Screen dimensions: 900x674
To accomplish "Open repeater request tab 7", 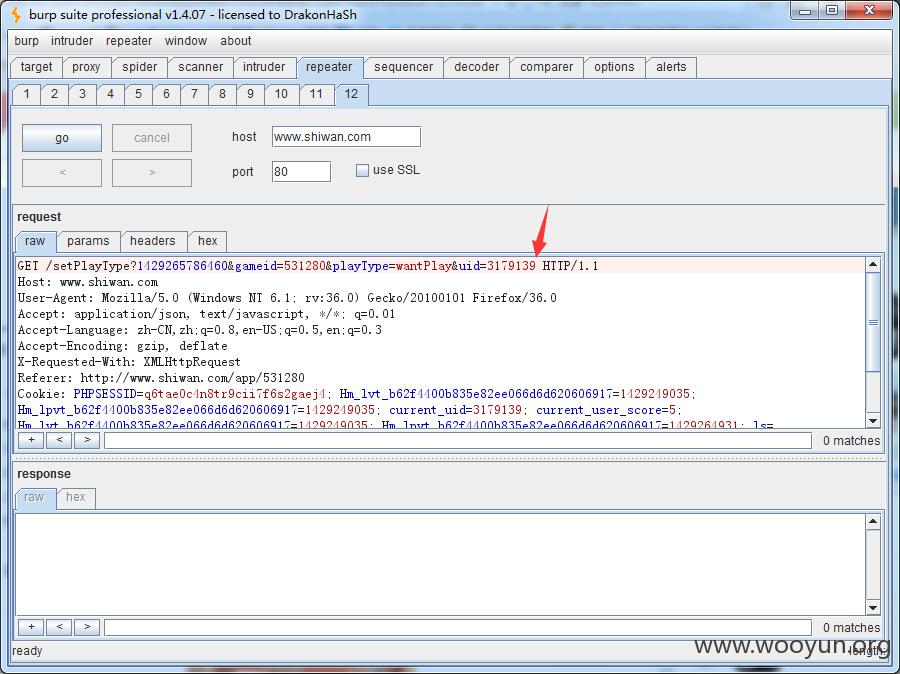I will [x=195, y=94].
